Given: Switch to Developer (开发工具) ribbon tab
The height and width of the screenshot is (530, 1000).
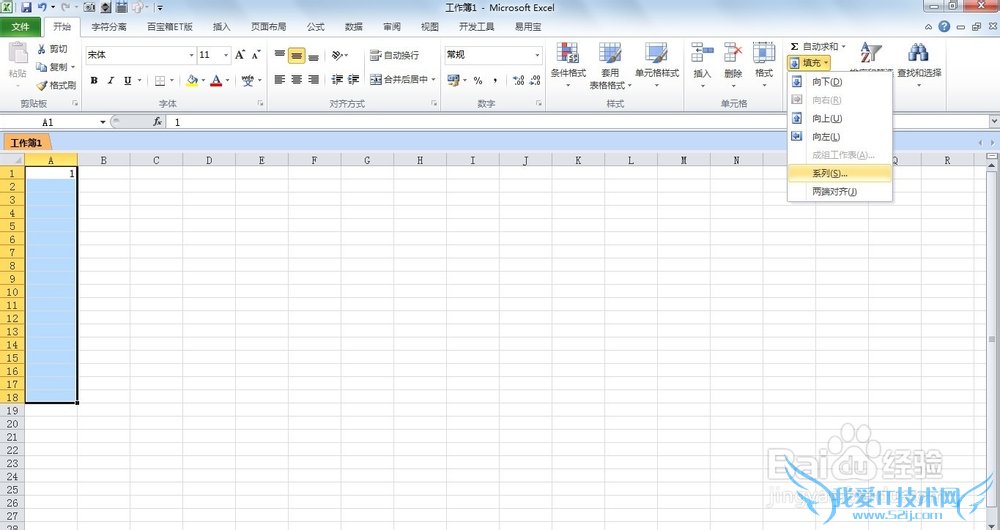Looking at the screenshot, I should pyautogui.click(x=476, y=27).
